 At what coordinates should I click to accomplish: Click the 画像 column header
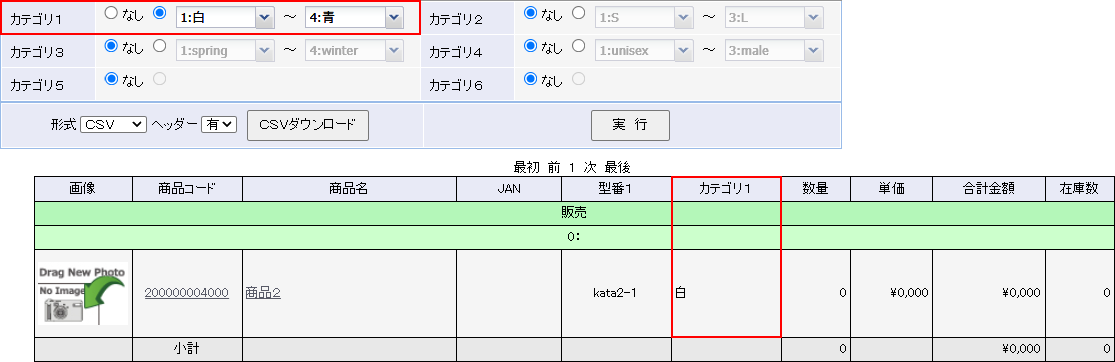pos(83,188)
